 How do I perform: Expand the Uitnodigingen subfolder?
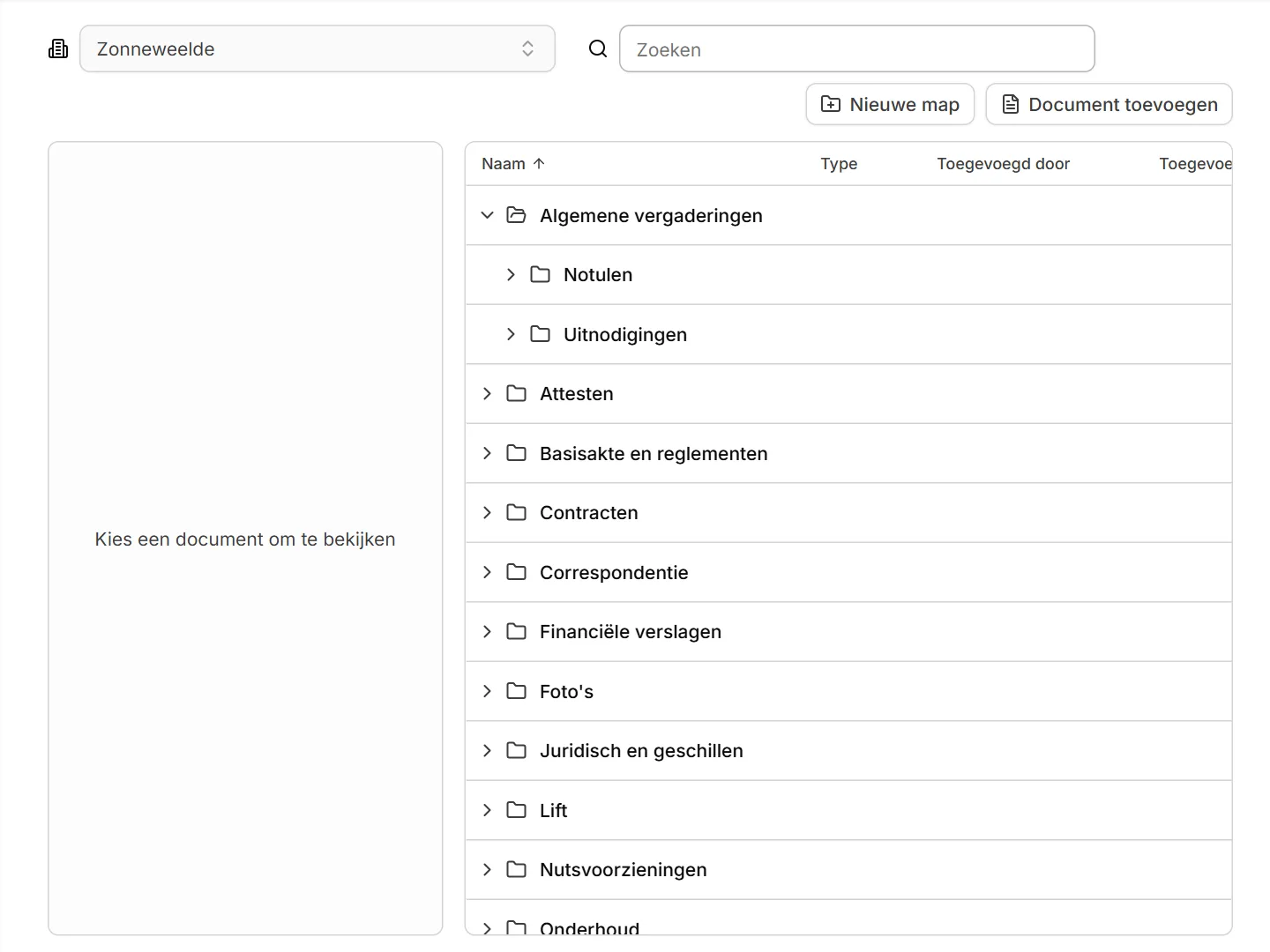coord(511,334)
